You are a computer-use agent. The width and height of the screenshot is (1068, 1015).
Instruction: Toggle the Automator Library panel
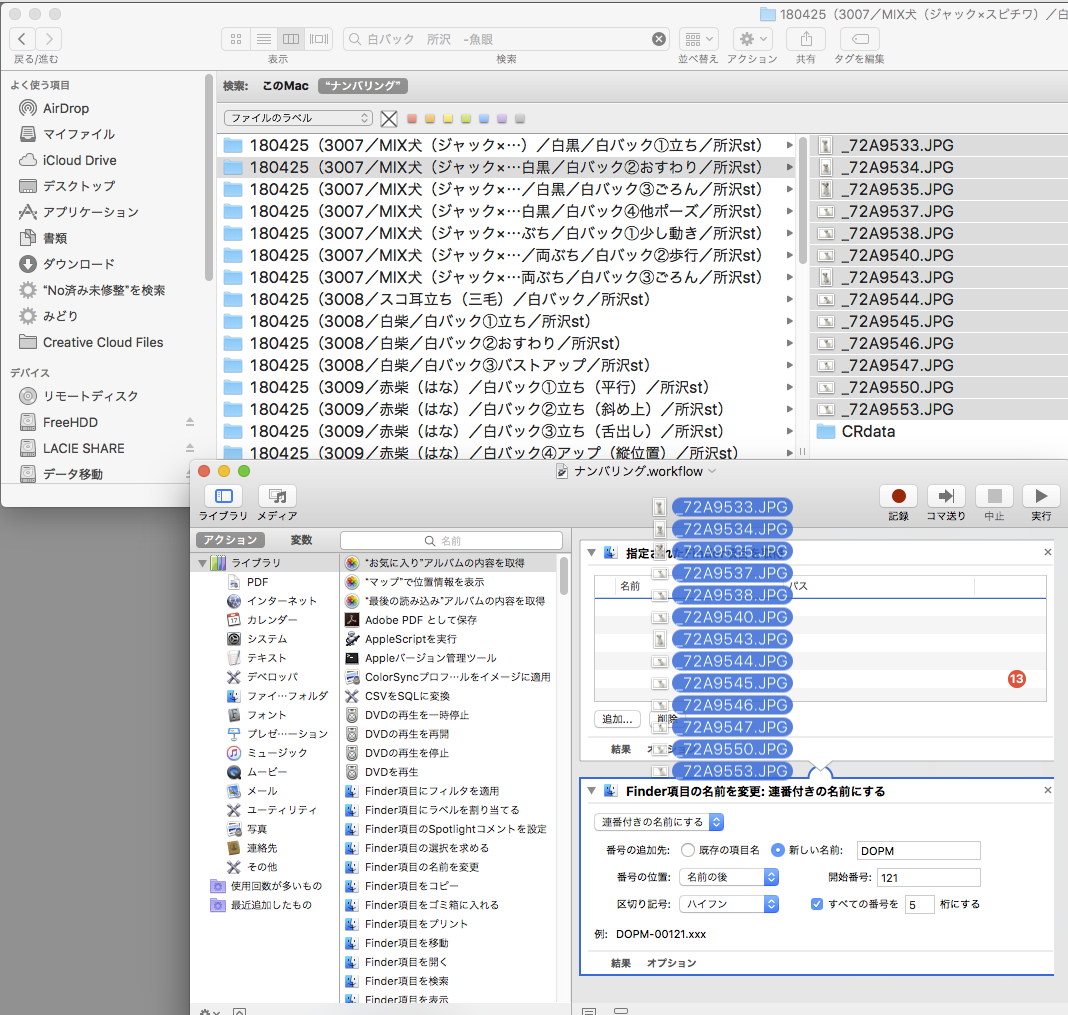point(223,496)
